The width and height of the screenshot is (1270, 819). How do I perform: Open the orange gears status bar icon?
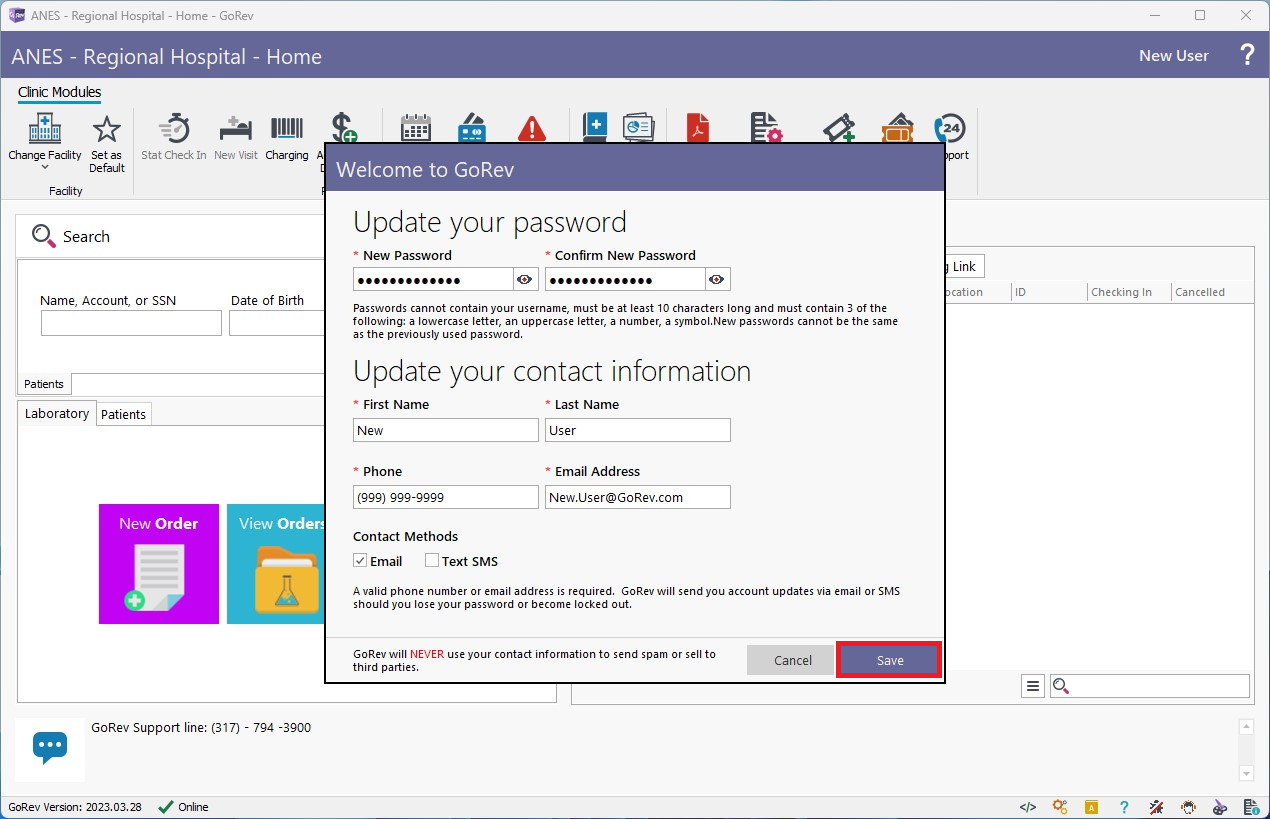click(1060, 807)
